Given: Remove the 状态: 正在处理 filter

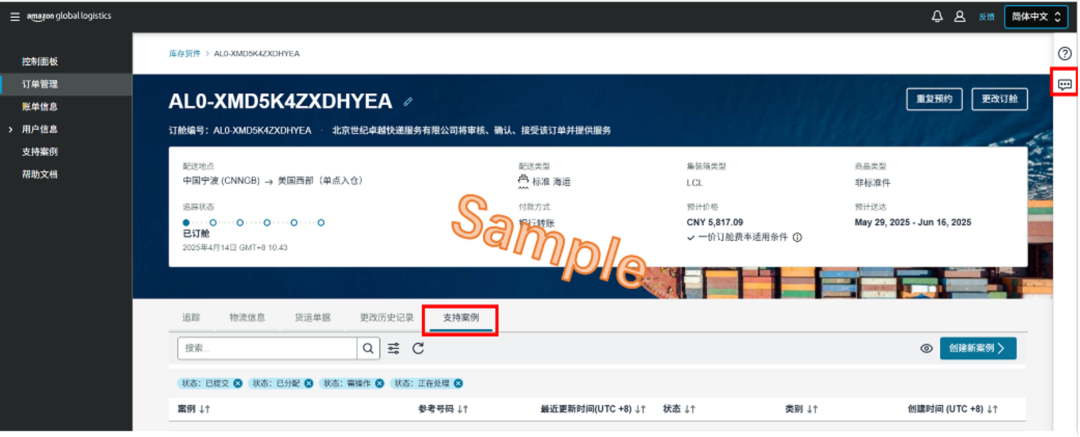Looking at the screenshot, I should (x=458, y=383).
